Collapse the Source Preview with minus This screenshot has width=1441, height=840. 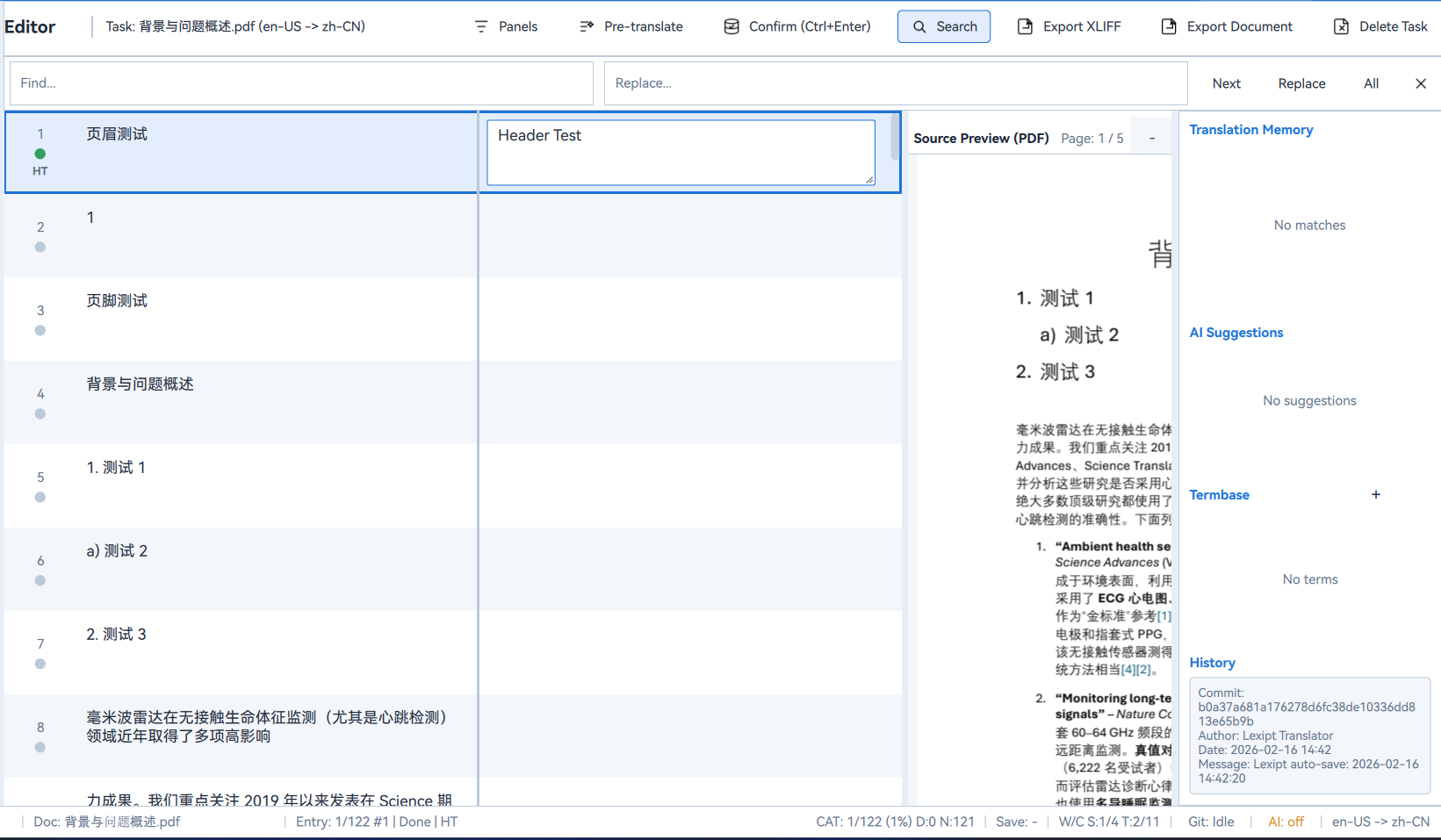[1151, 138]
